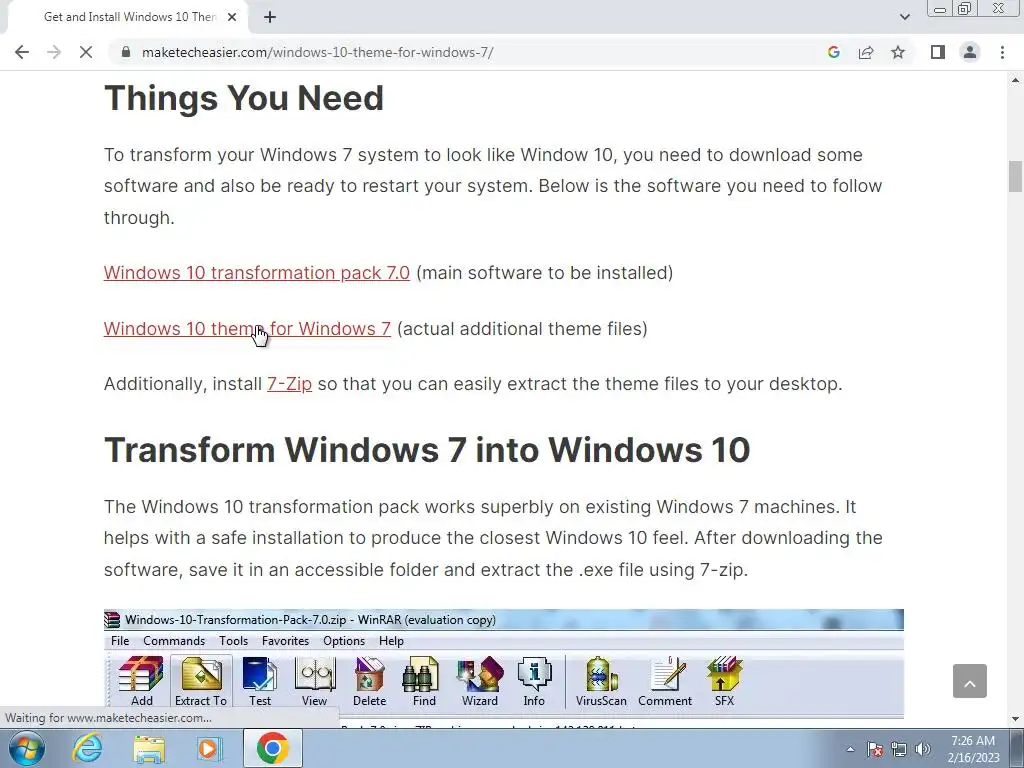Click the scrollbar down arrow

click(1015, 719)
